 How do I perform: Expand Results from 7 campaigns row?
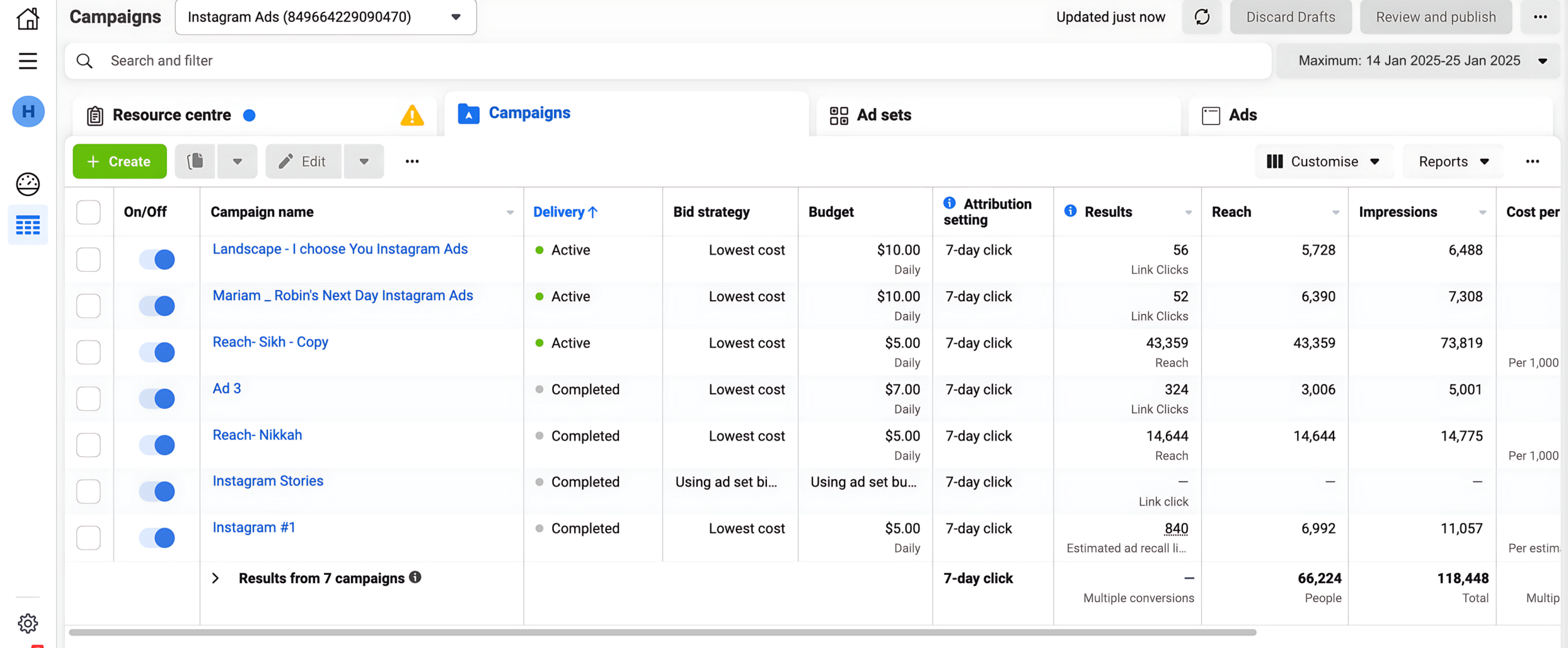216,579
